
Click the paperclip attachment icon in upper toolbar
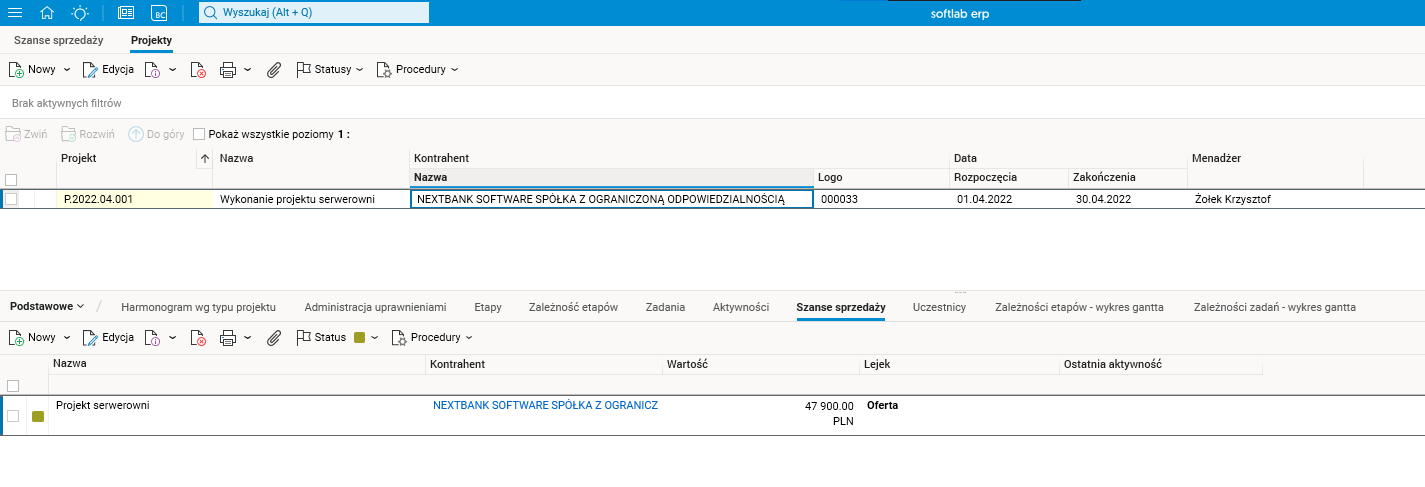click(273, 70)
